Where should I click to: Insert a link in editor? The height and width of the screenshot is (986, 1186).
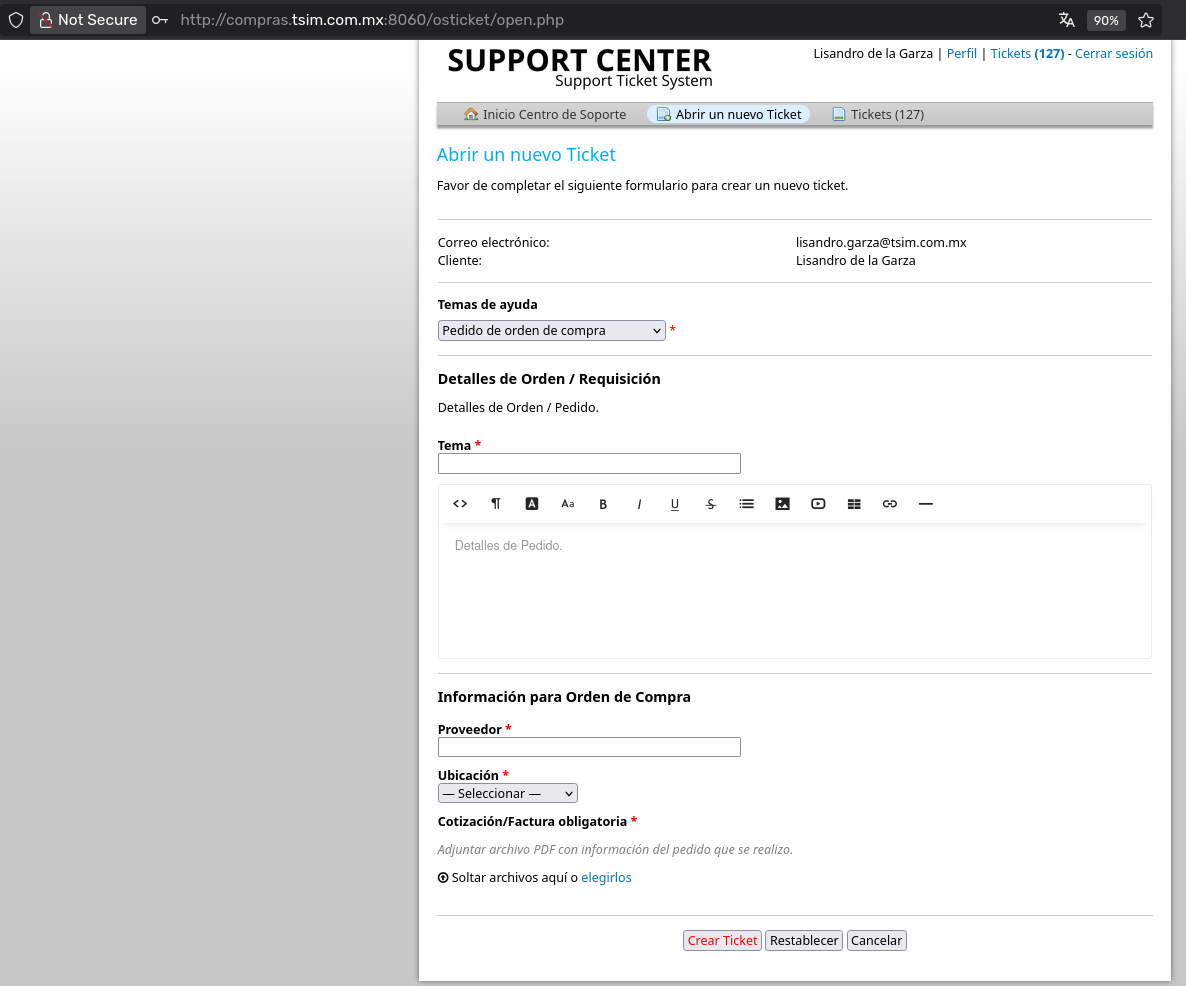coord(890,504)
